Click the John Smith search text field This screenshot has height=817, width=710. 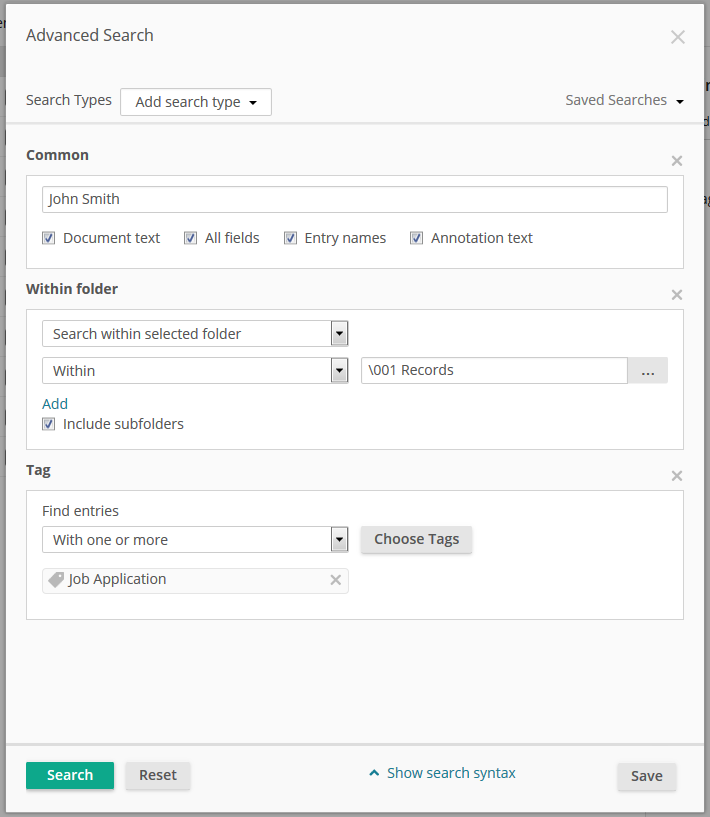355,199
